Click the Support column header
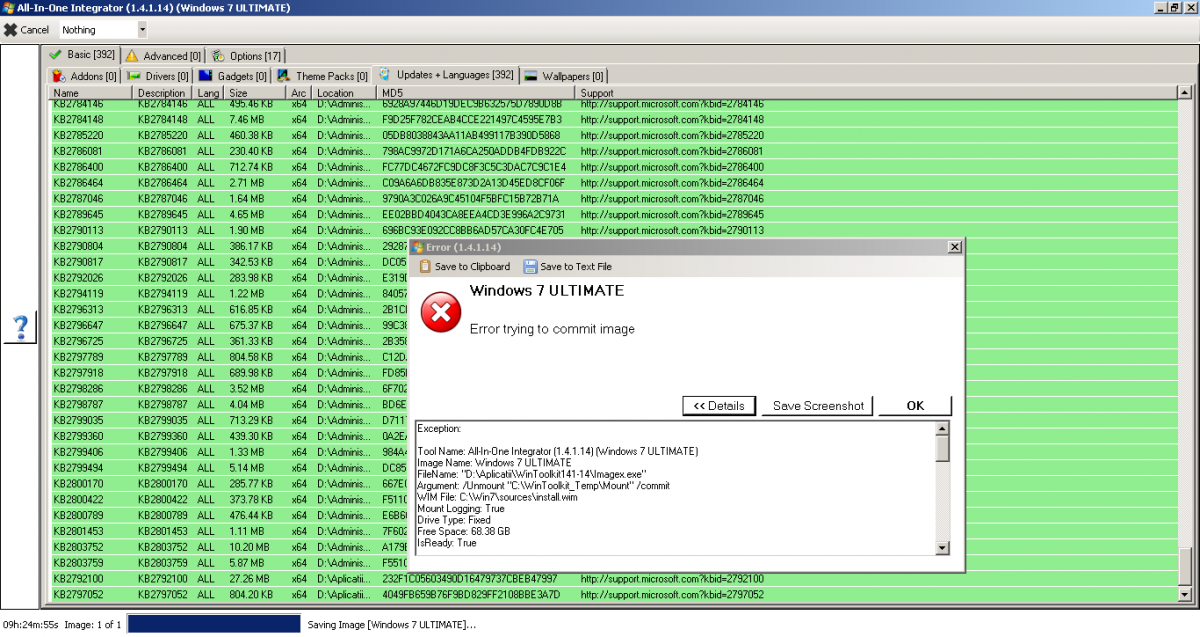Screen dimensions: 1200x637 (877, 93)
